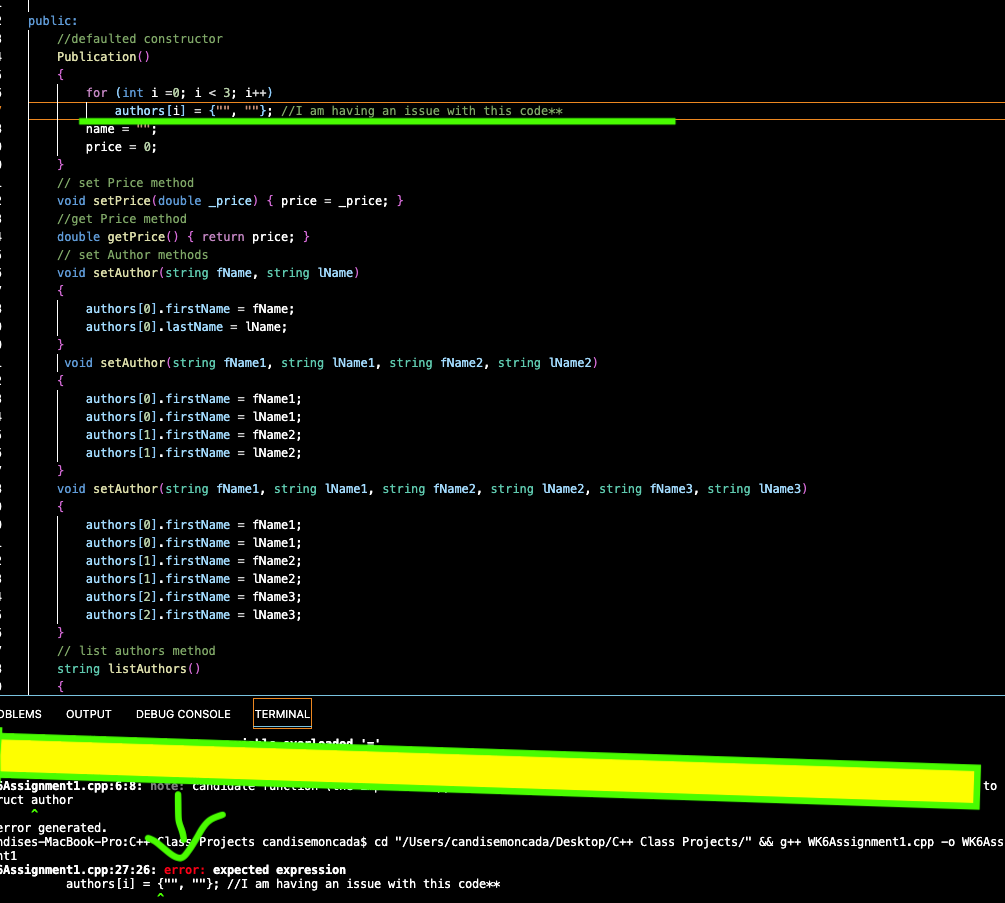
Task: Click the 'public:' access specifier line
Action: [x=53, y=21]
